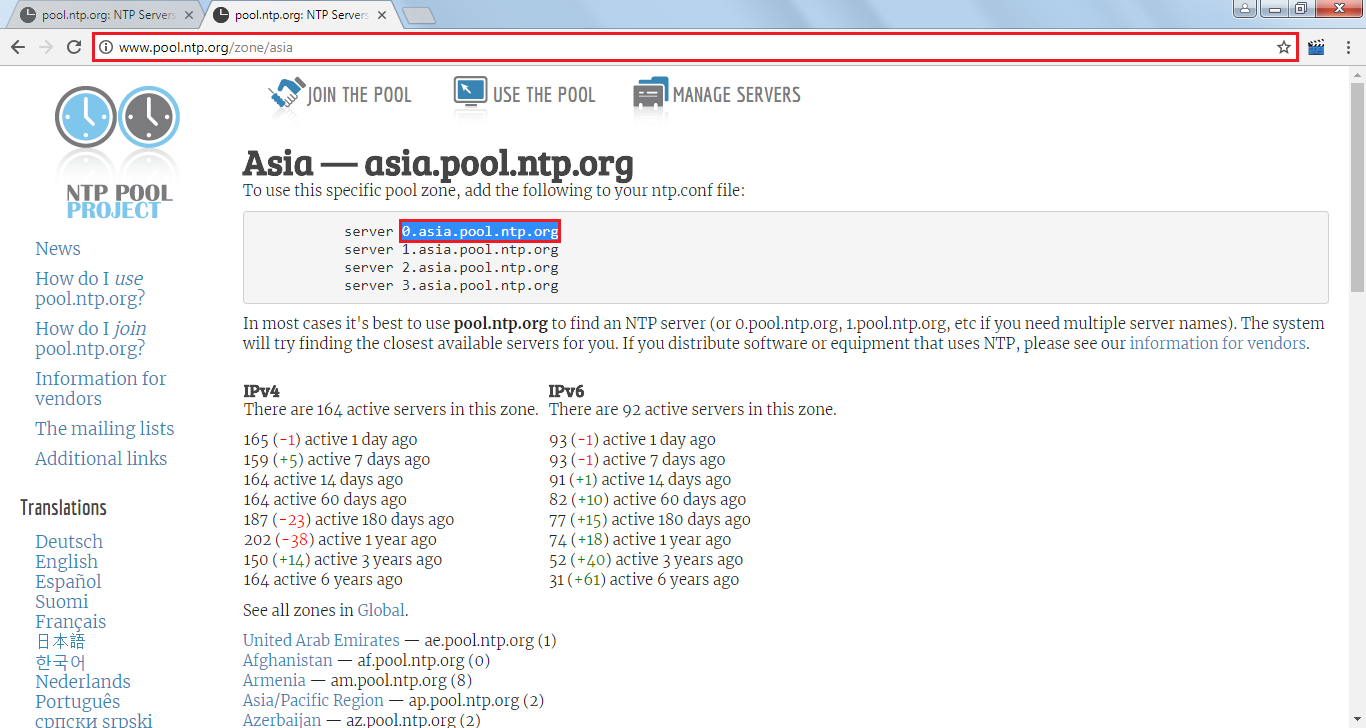1366x728 pixels.
Task: Click the 'Asia — asia.pool.ntp.org' heading
Action: 438,164
